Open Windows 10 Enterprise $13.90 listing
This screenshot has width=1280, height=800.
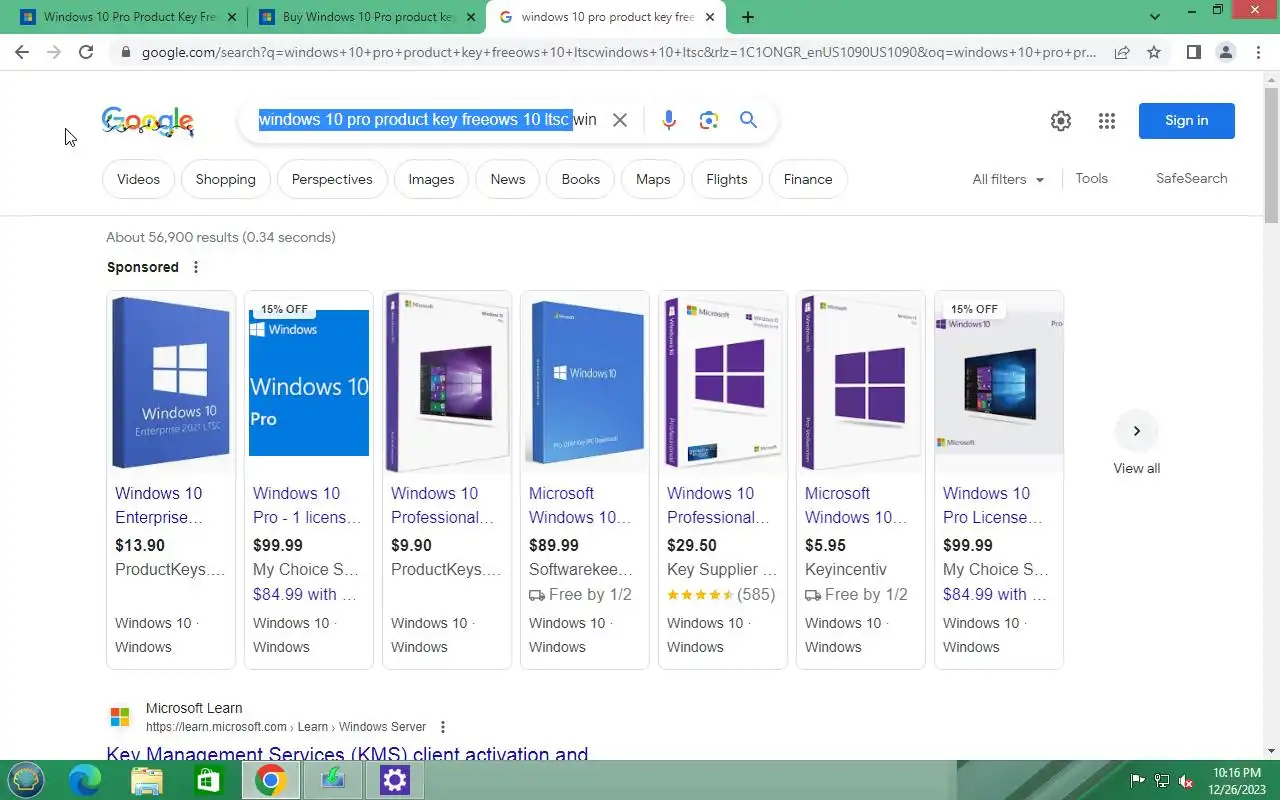tap(159, 505)
